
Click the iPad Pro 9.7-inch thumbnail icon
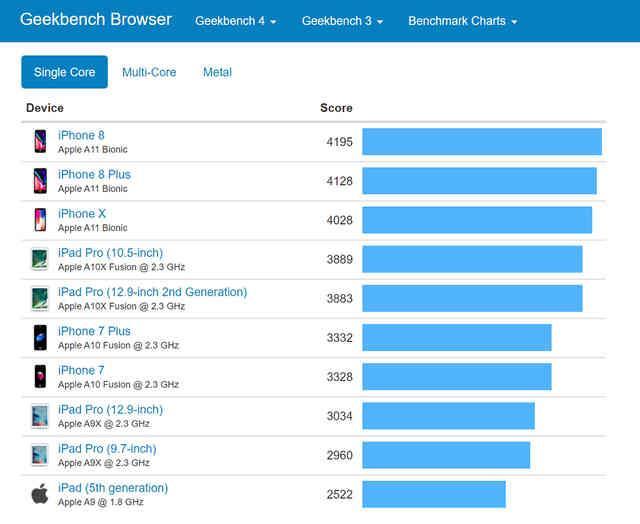(40, 455)
